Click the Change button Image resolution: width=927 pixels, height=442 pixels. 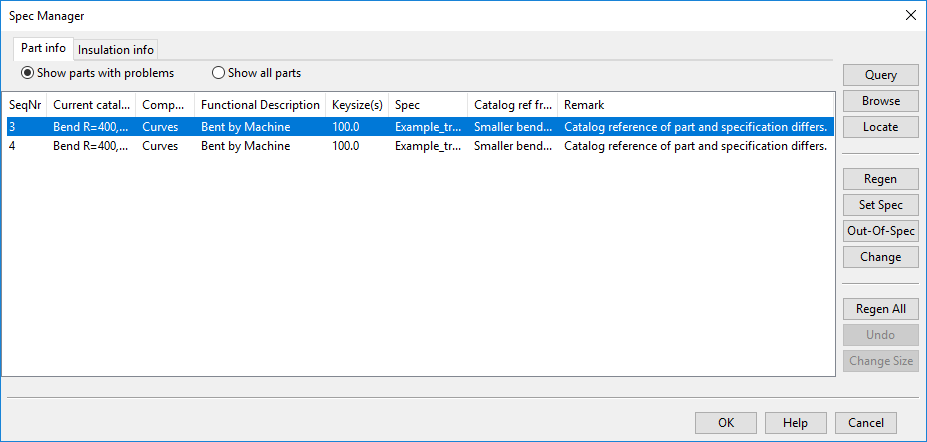pyautogui.click(x=880, y=257)
